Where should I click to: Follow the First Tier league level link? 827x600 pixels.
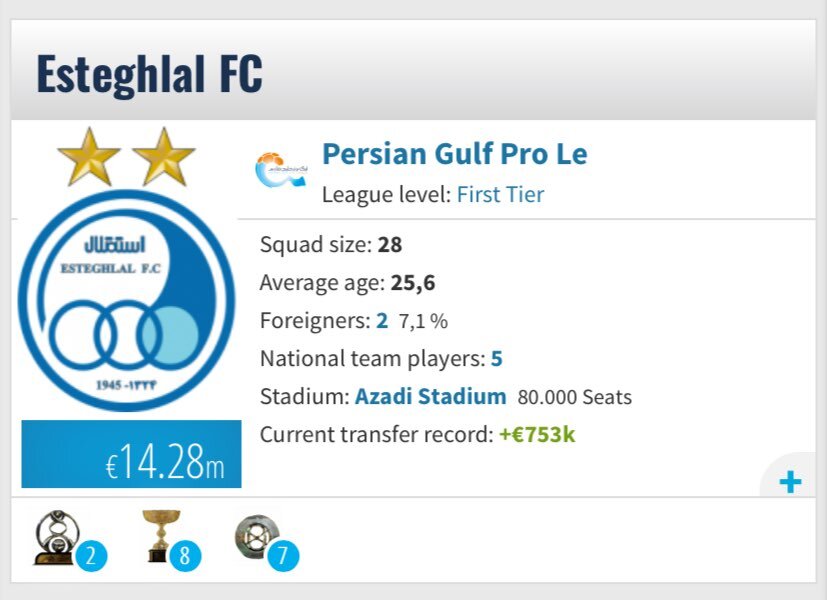(500, 194)
